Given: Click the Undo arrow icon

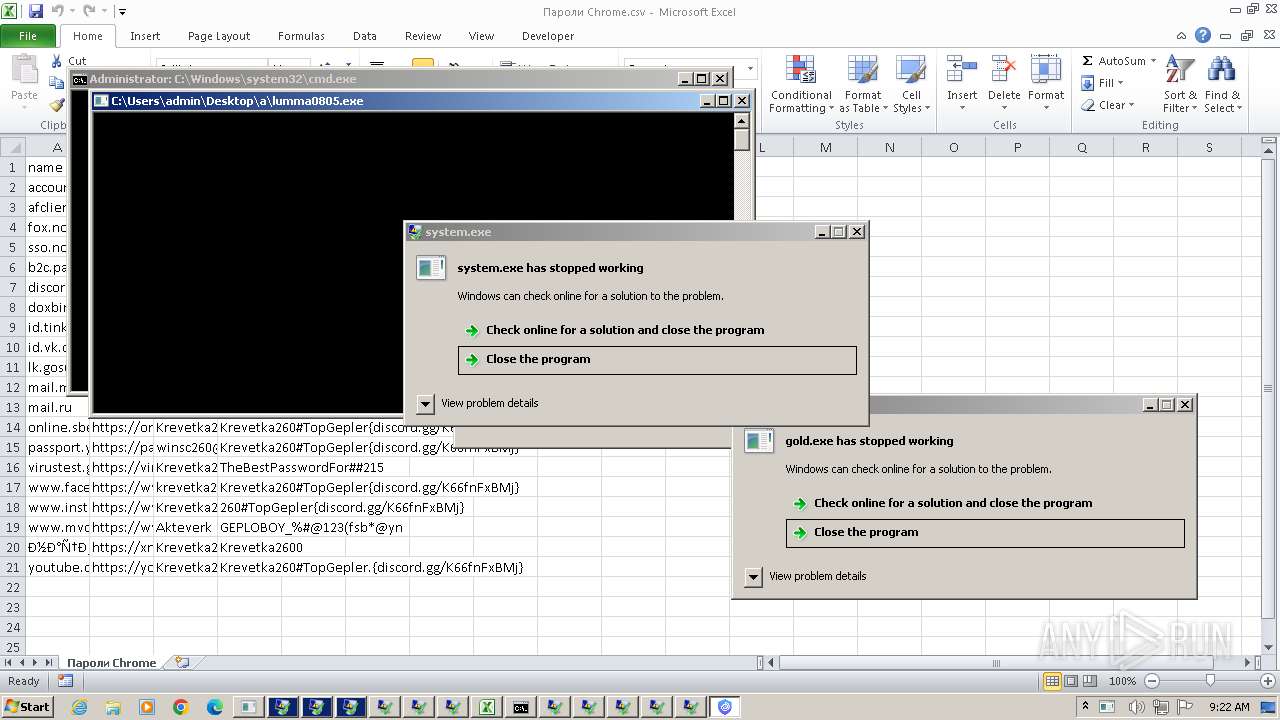Looking at the screenshot, I should (58, 12).
